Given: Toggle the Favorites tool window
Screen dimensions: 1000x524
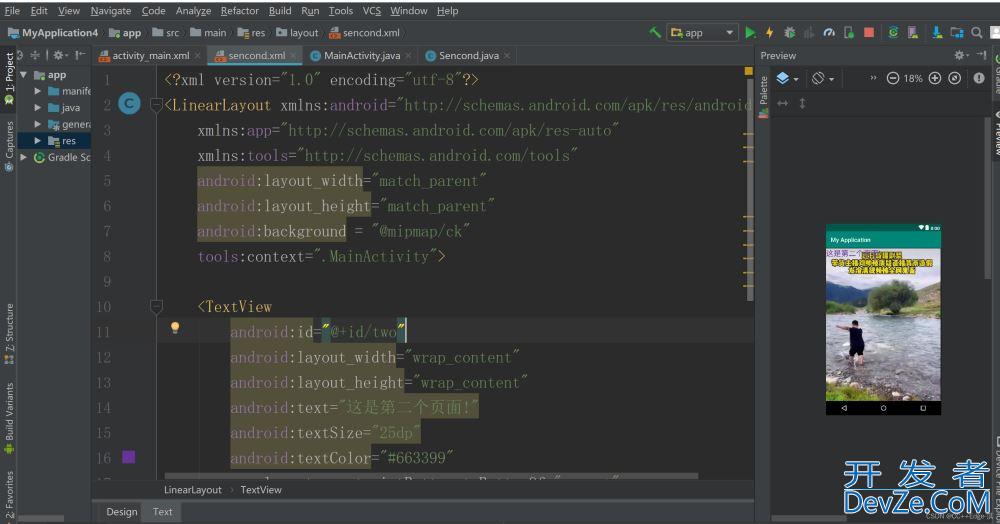Looking at the screenshot, I should coord(9,495).
